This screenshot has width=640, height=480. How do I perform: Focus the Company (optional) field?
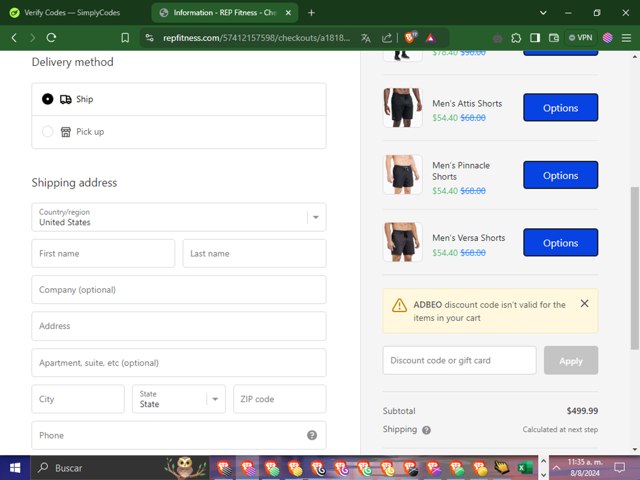[x=179, y=290]
